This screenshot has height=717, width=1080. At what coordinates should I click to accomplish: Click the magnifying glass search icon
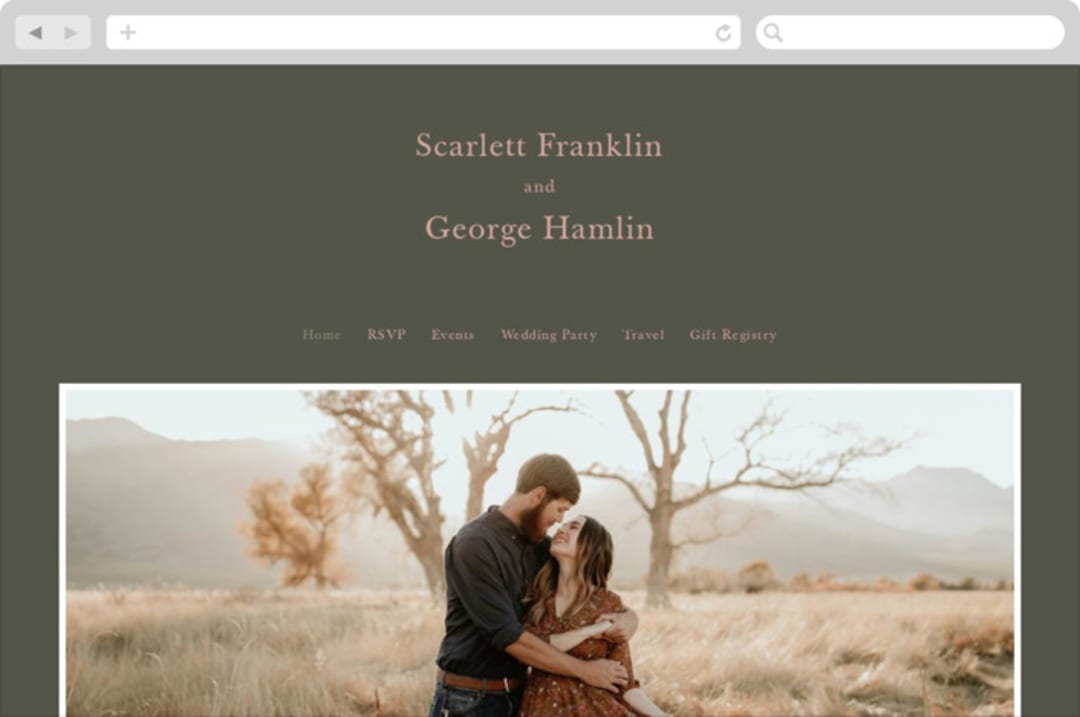(x=773, y=32)
